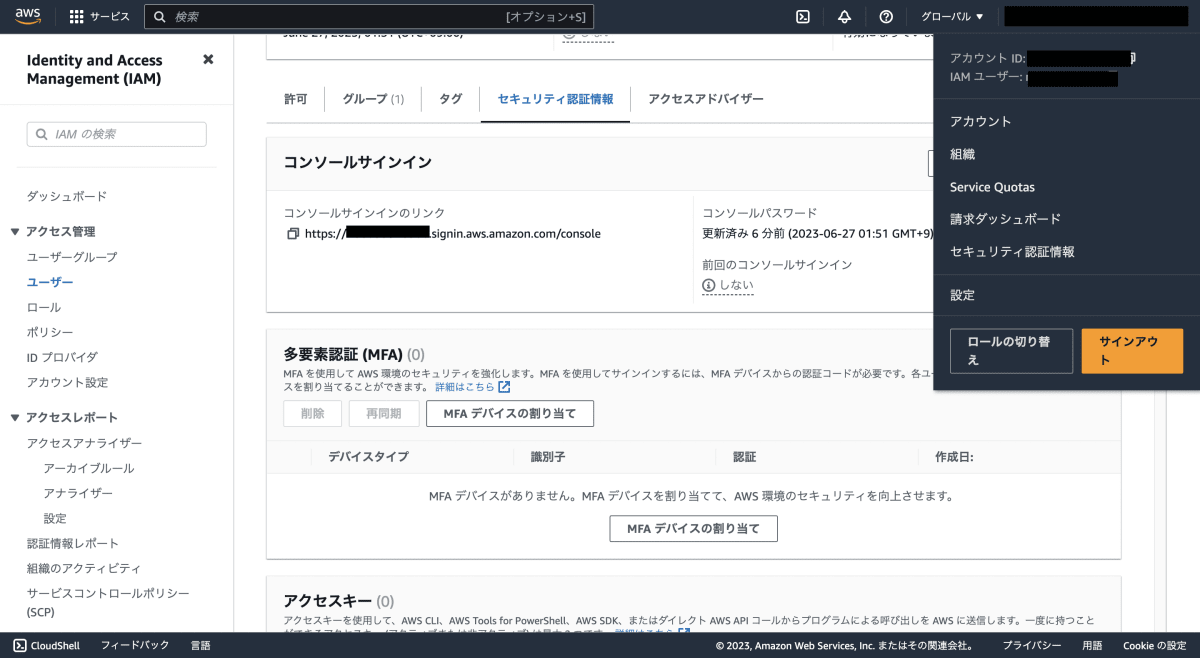Screen dimensions: 1200x658
Task: Click the disabled 再同期 button
Action: [383, 414]
